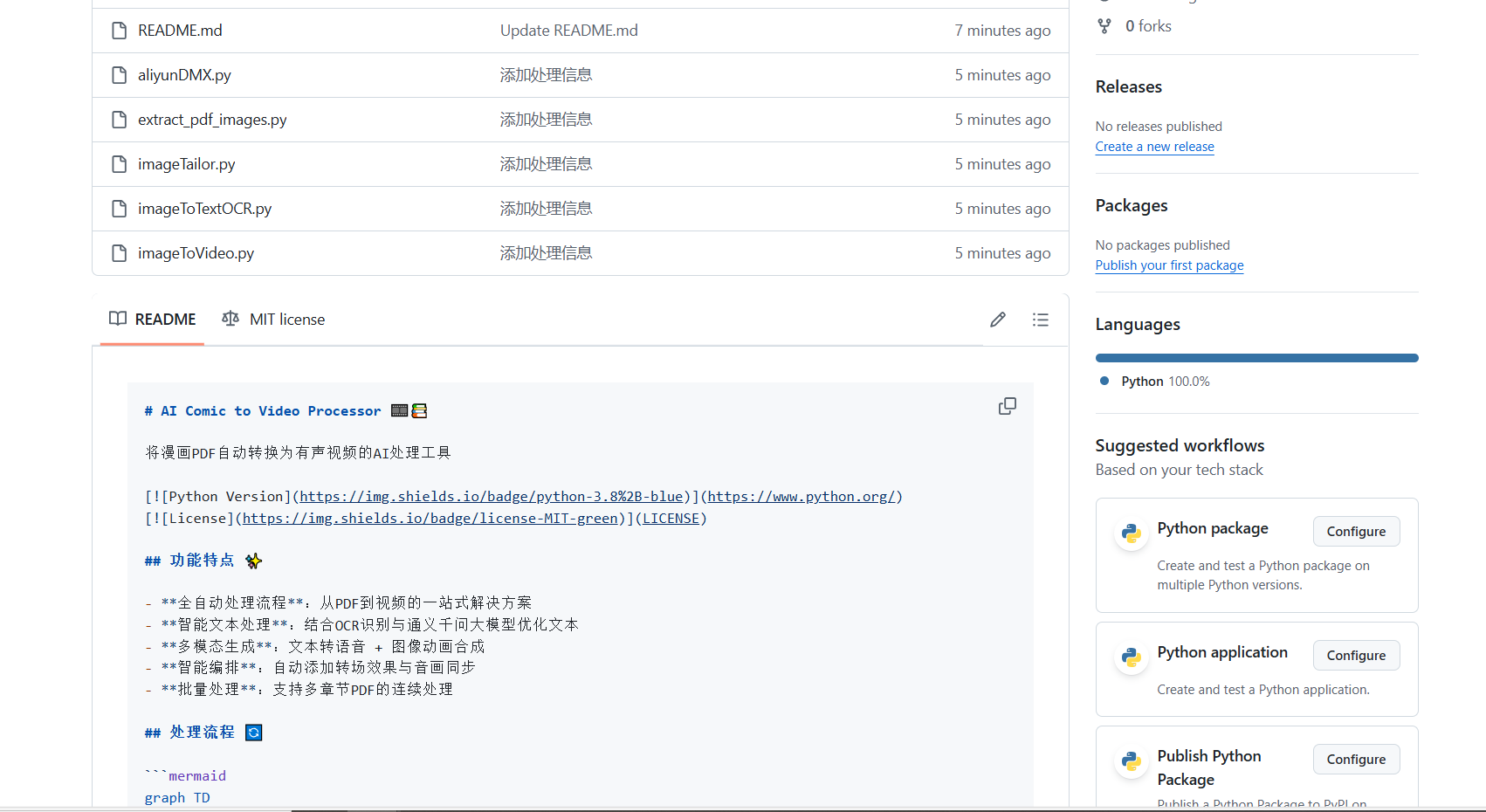Viewport: 1486px width, 812px height.
Task: Switch to the MIT license tab
Action: click(273, 320)
